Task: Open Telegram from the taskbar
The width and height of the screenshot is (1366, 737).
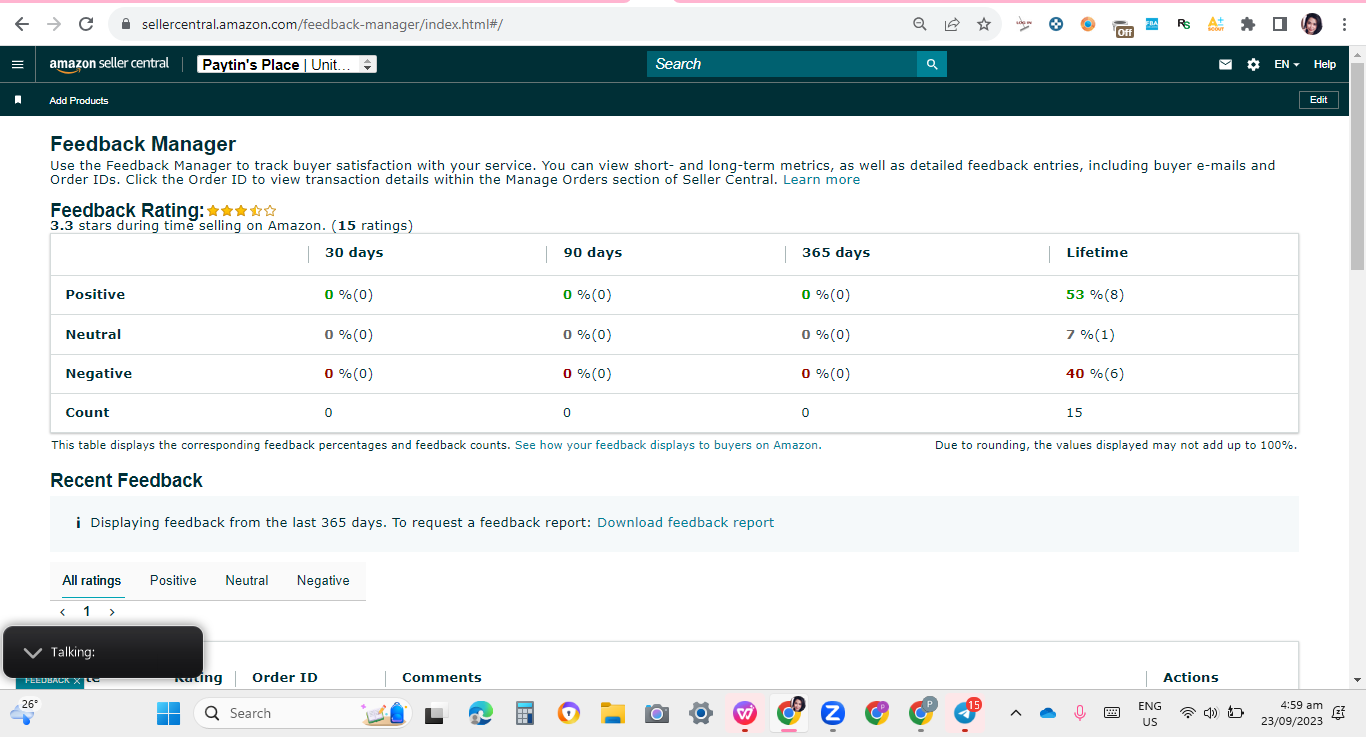Action: tap(965, 713)
